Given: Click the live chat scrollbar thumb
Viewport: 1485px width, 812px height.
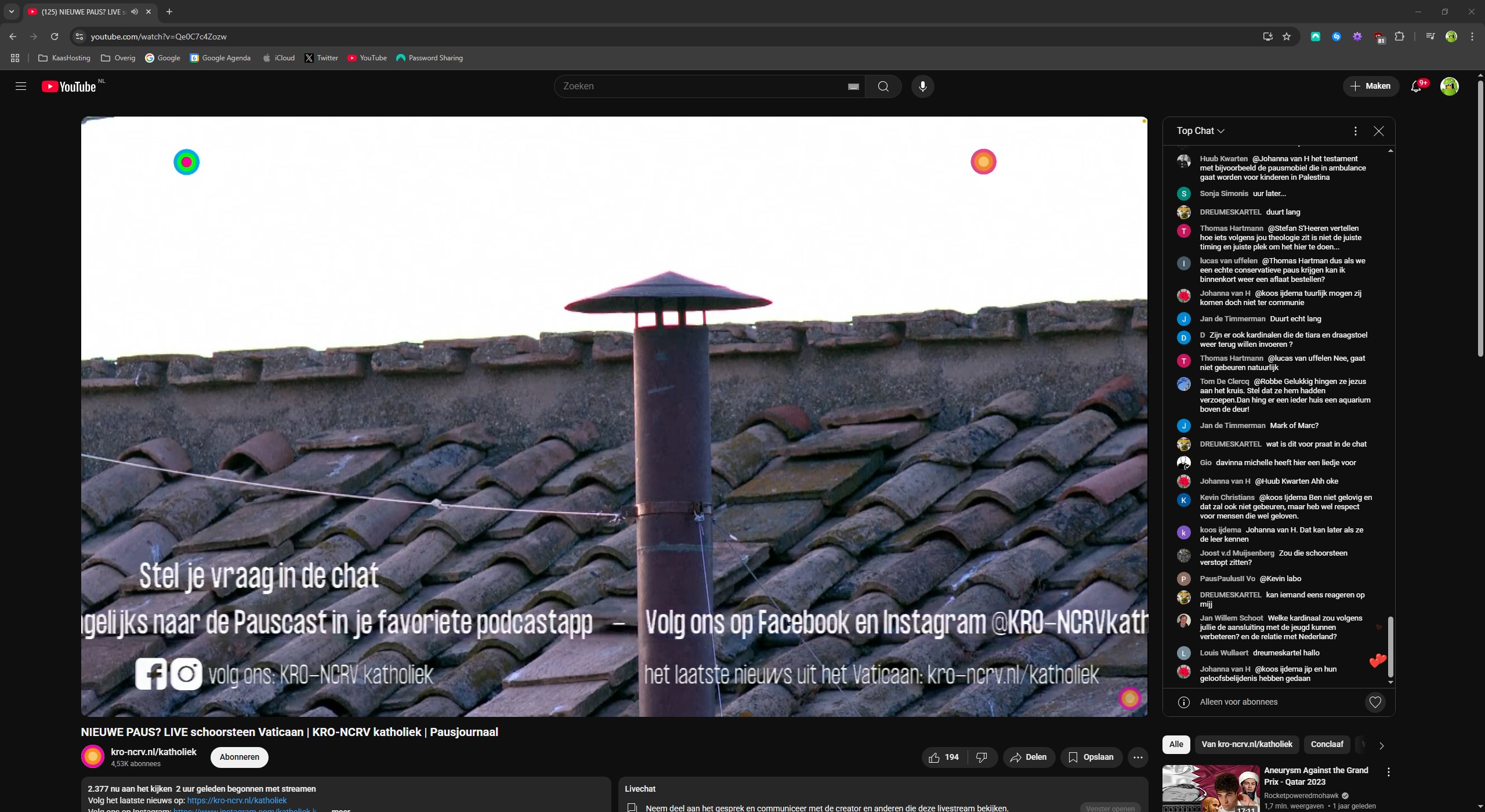Looking at the screenshot, I should pos(1390,647).
